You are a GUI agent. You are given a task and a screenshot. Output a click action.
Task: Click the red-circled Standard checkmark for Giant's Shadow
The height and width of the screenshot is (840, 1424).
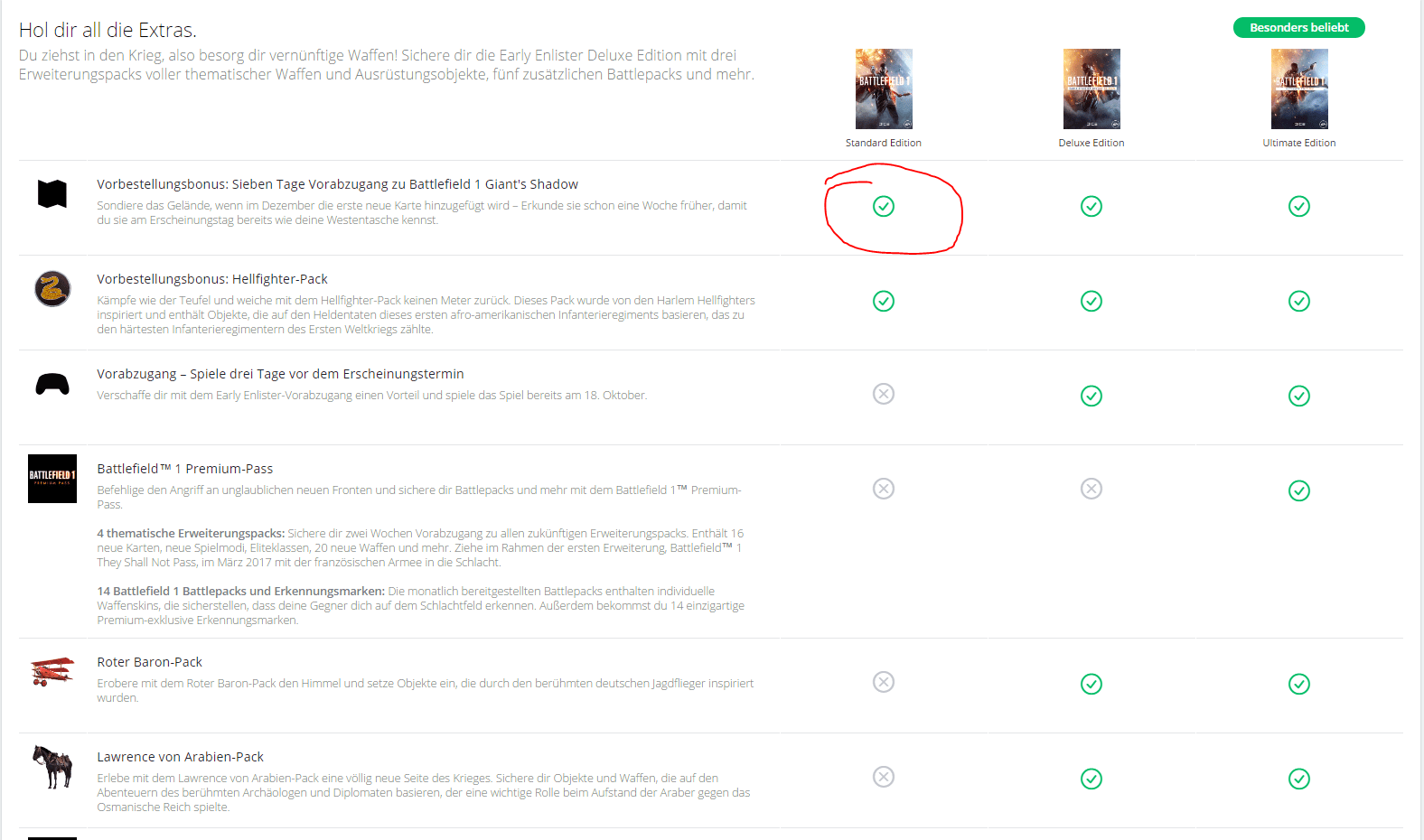884,206
